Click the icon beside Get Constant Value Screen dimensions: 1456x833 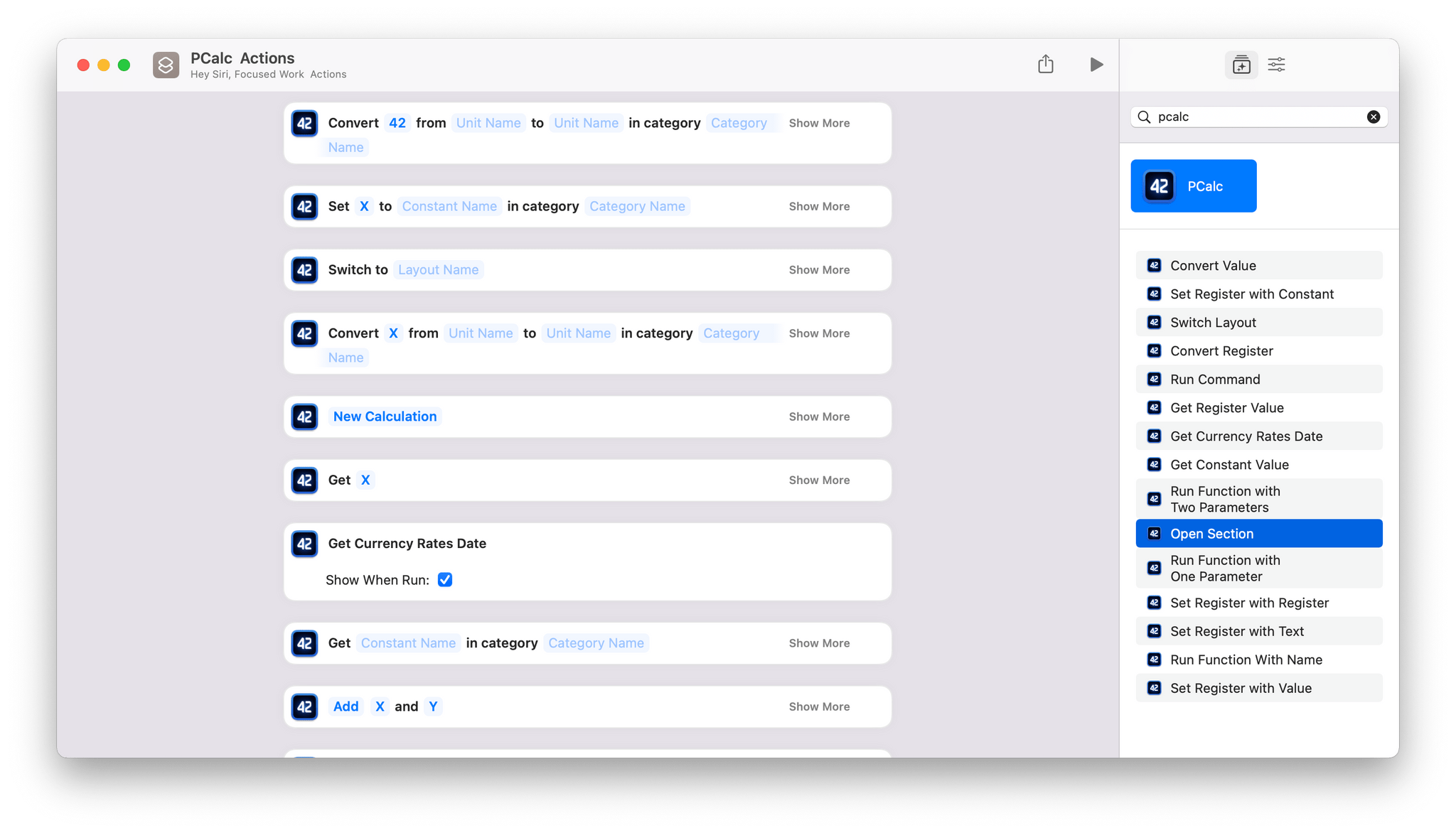click(1154, 464)
